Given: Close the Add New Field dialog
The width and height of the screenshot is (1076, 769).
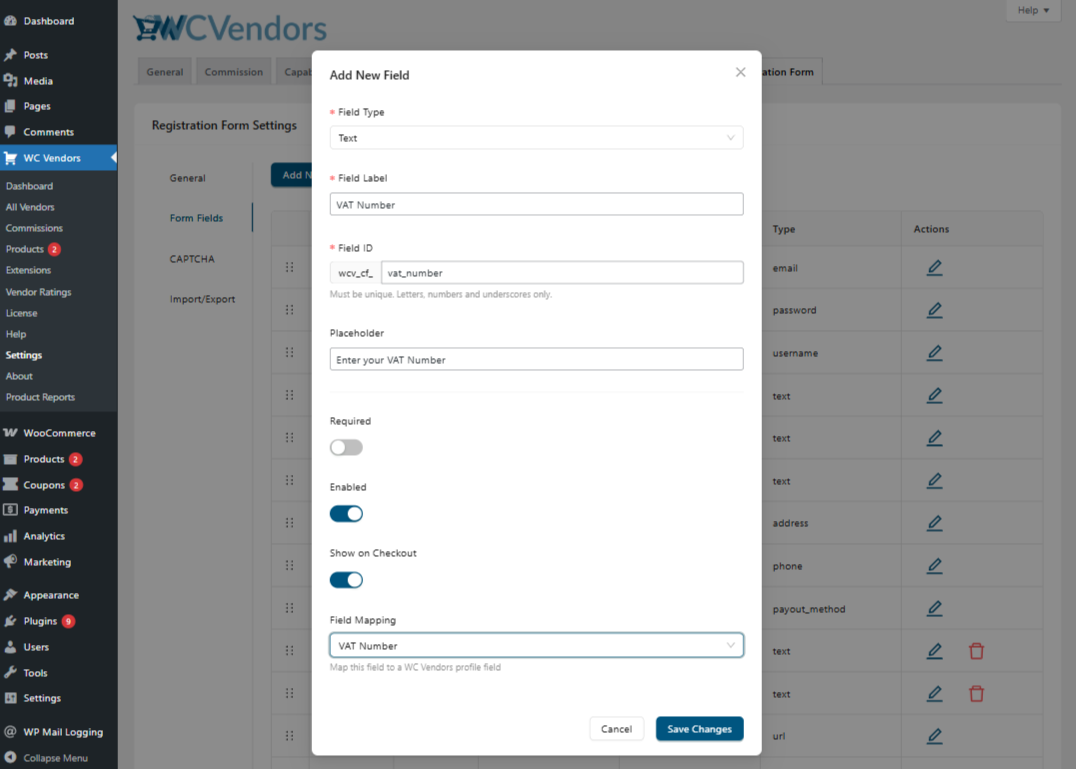Looking at the screenshot, I should point(740,72).
